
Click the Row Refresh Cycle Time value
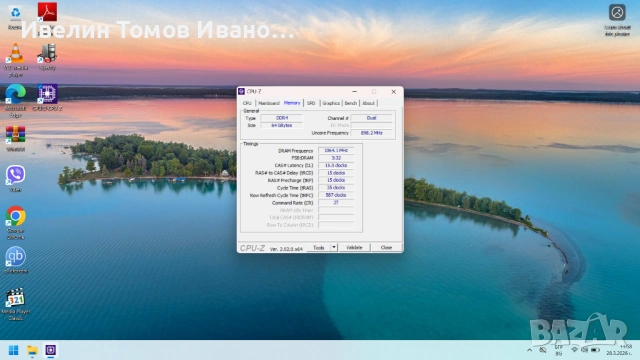[x=336, y=195]
